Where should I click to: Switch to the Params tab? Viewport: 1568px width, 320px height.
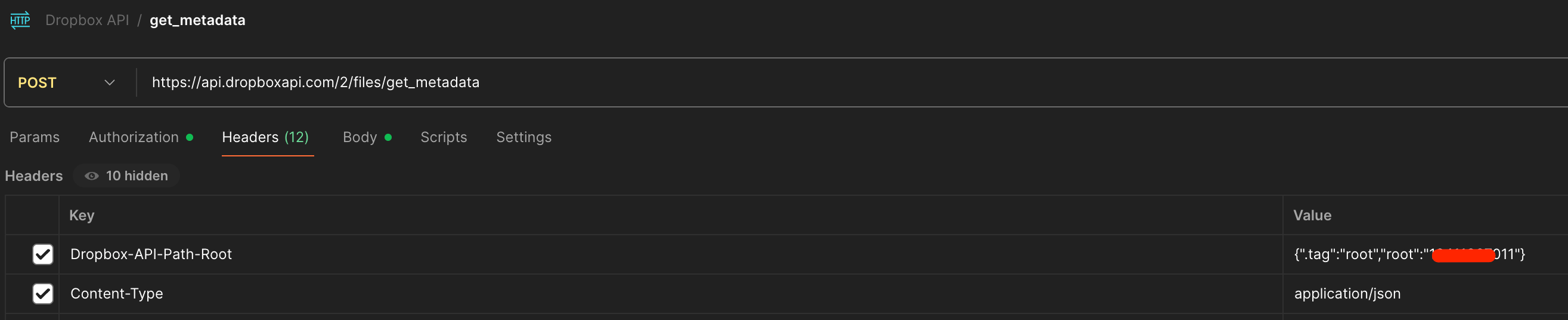(x=35, y=137)
